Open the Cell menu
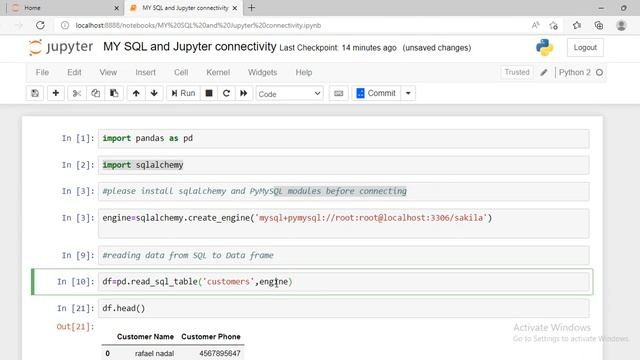The width and height of the screenshot is (640, 360). (181, 72)
